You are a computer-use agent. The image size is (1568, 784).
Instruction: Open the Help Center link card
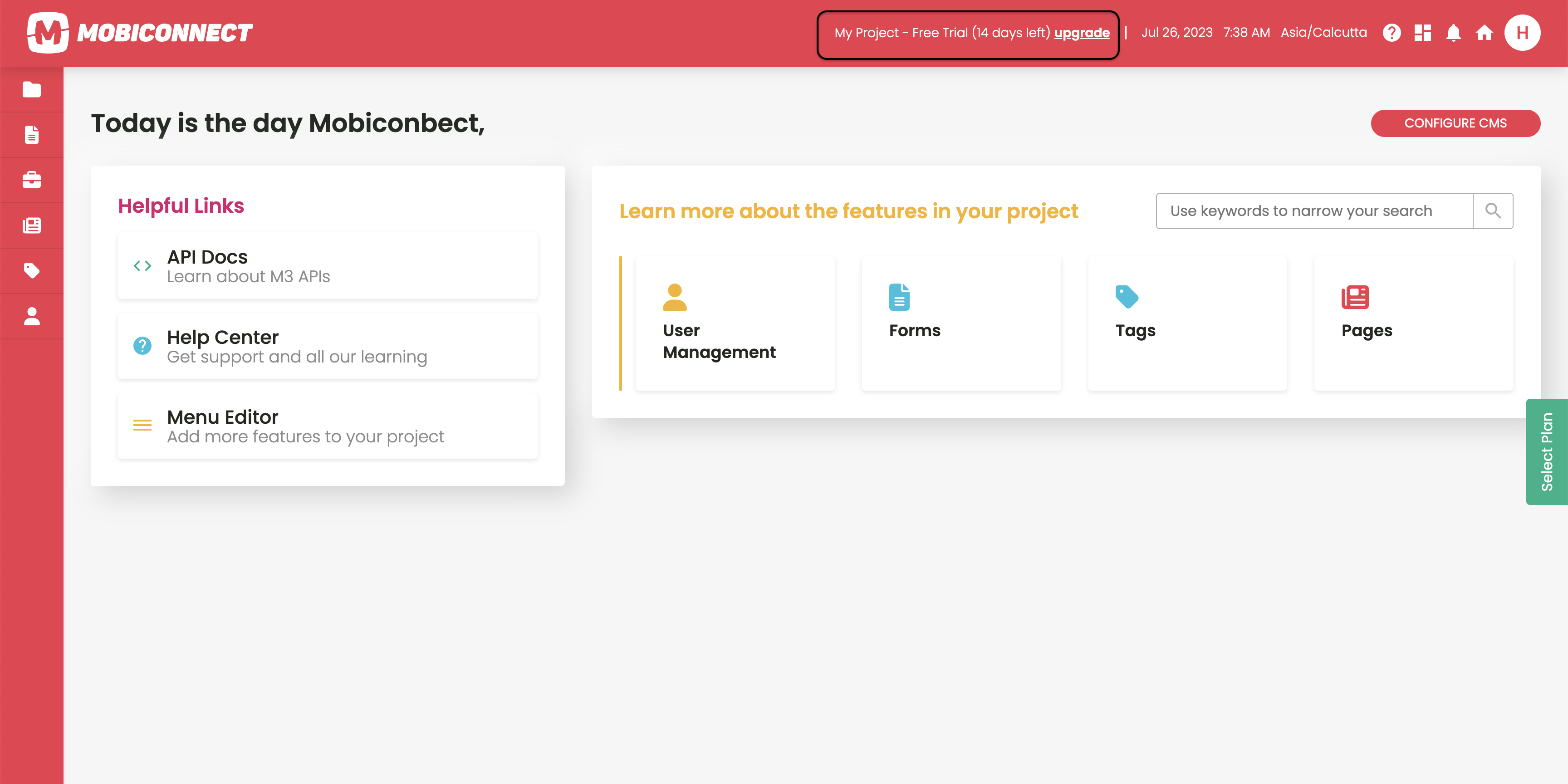click(328, 346)
